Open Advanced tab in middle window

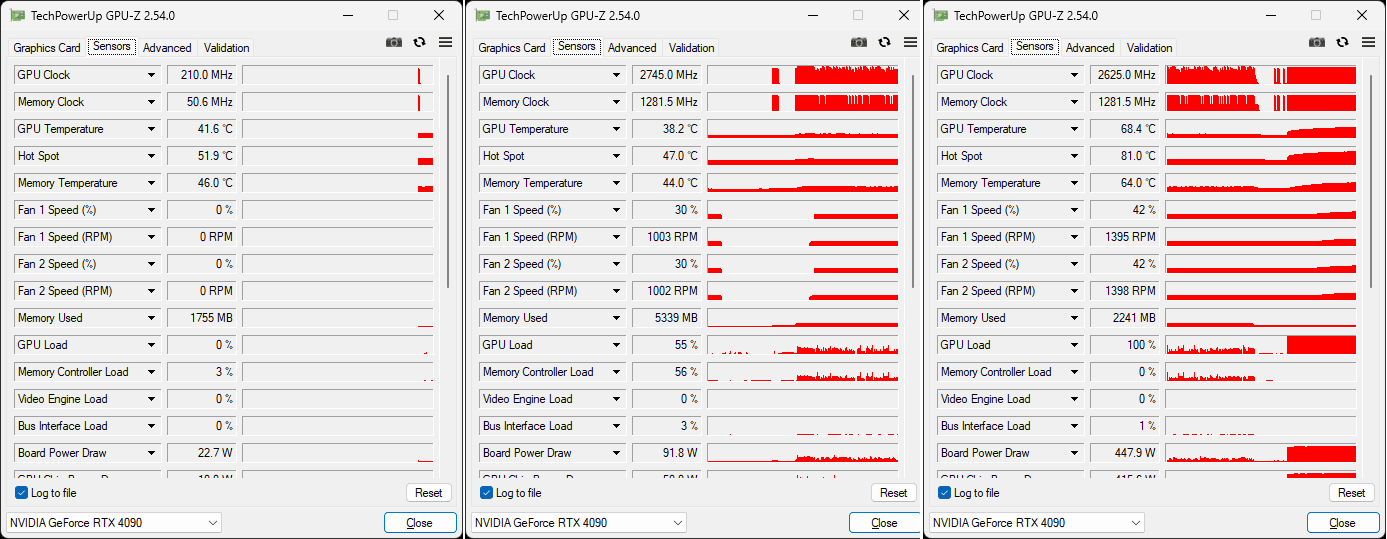point(632,48)
